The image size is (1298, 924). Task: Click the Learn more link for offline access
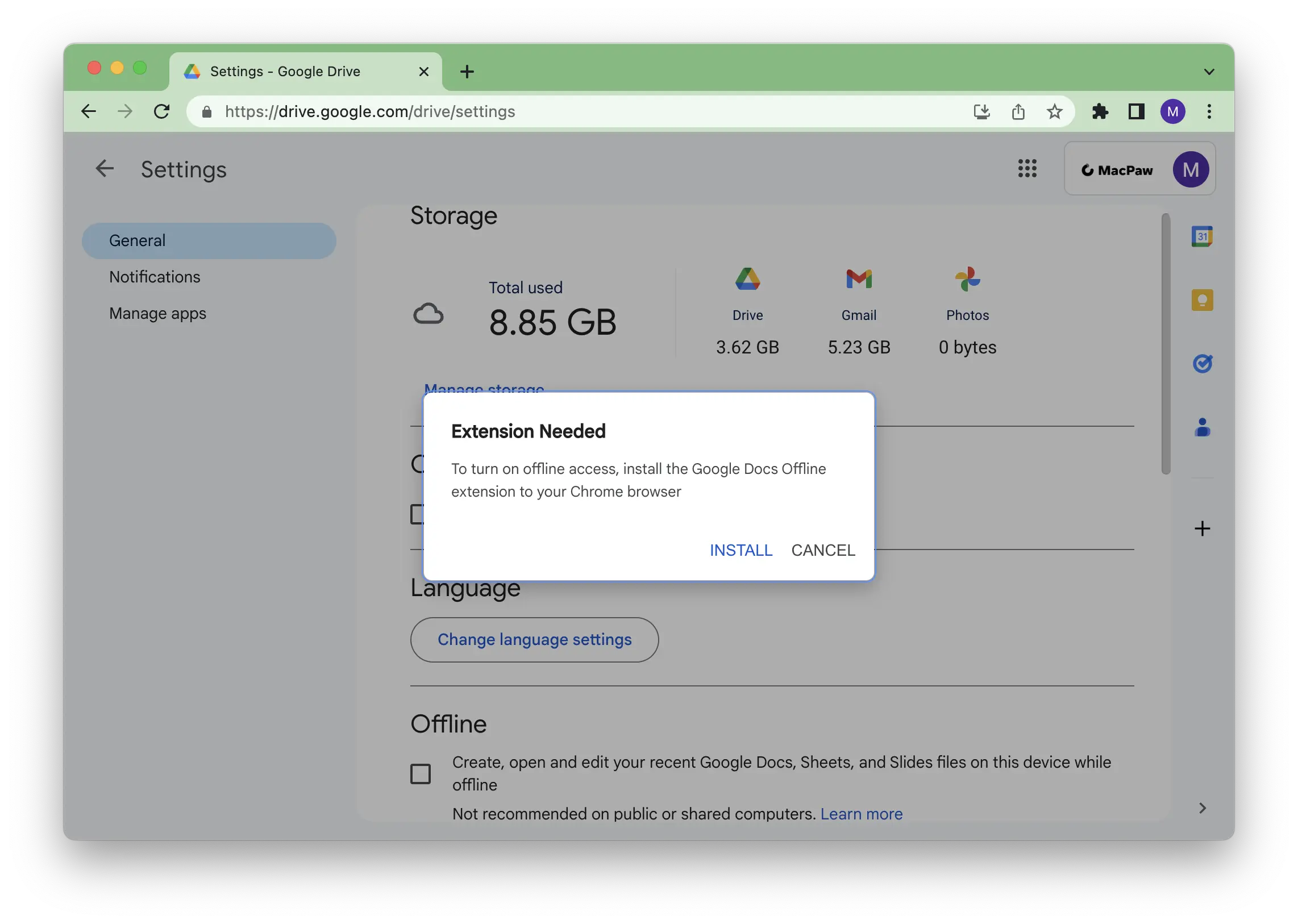pyautogui.click(x=861, y=812)
